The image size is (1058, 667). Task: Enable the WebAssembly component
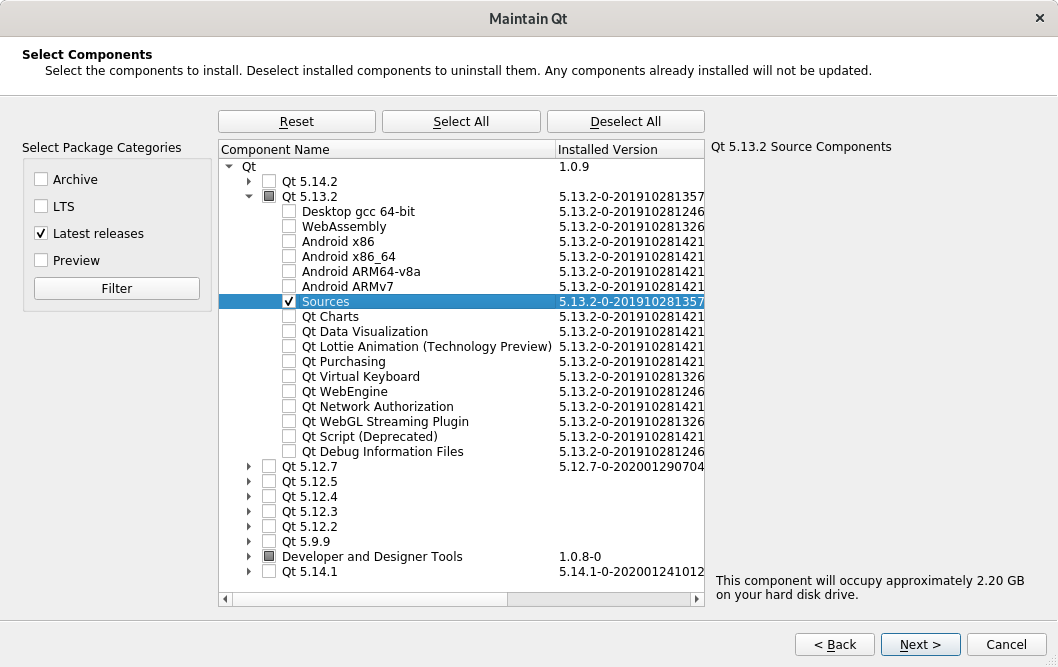(x=289, y=227)
